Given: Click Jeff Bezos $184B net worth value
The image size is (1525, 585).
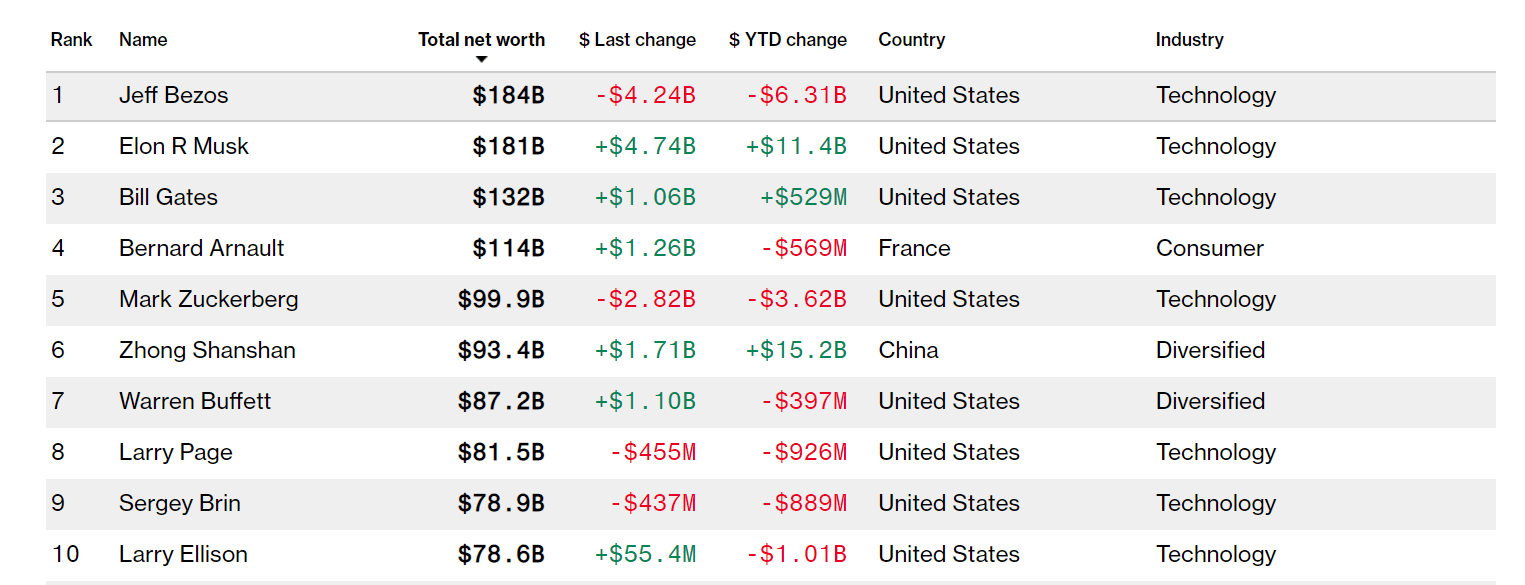Looking at the screenshot, I should (508, 96).
